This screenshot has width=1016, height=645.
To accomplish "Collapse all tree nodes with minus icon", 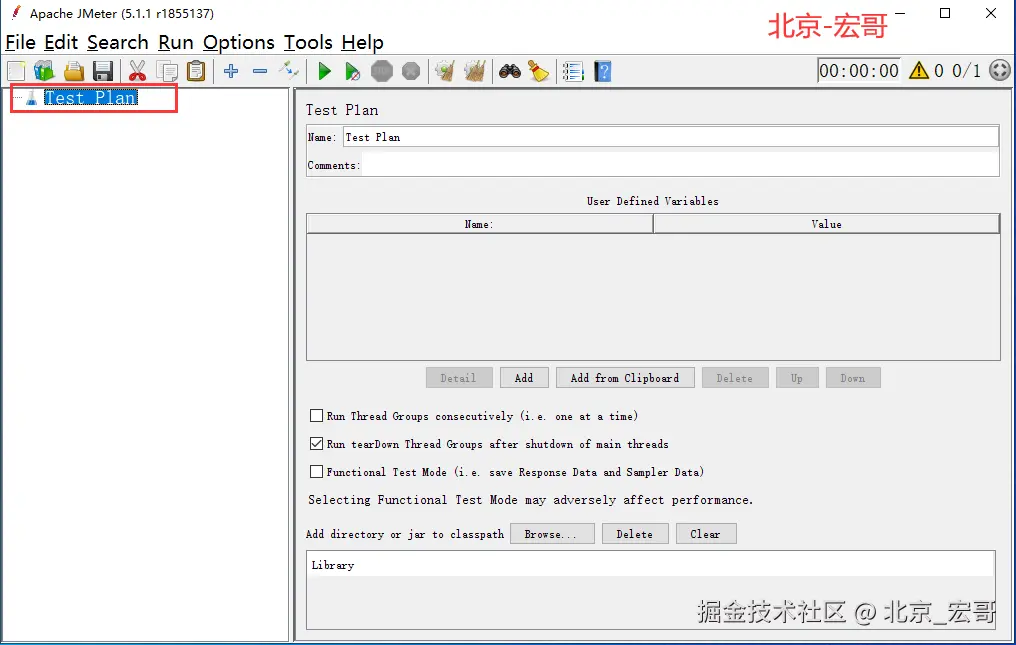I will coord(260,71).
